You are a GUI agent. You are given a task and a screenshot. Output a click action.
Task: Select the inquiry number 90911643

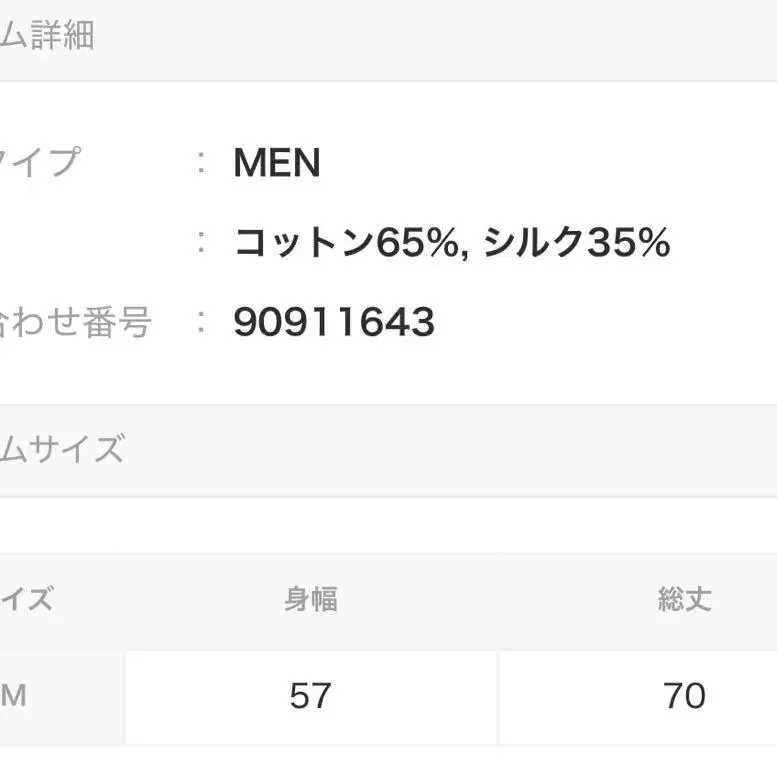[x=334, y=322]
